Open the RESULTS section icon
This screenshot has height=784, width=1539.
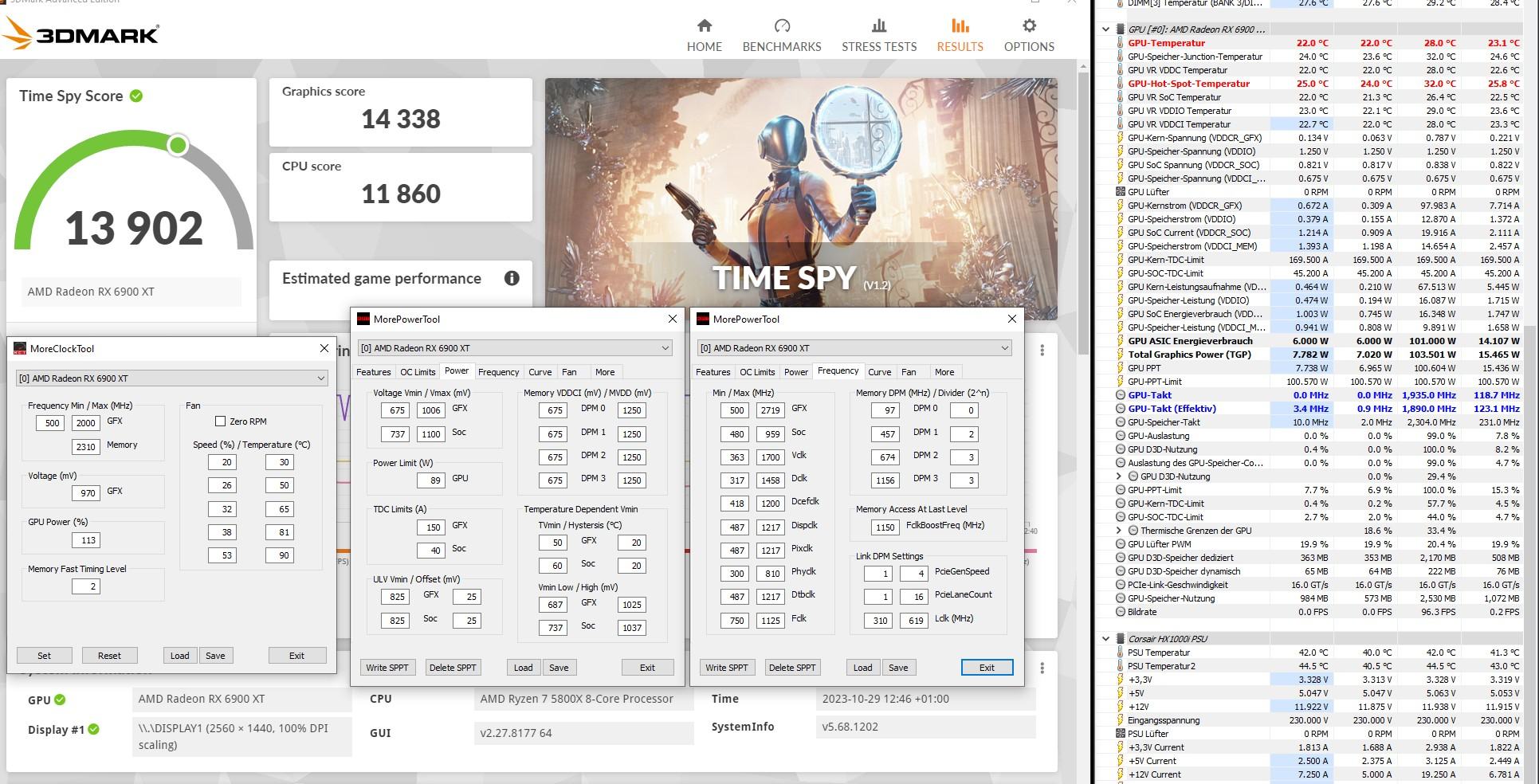[x=960, y=26]
